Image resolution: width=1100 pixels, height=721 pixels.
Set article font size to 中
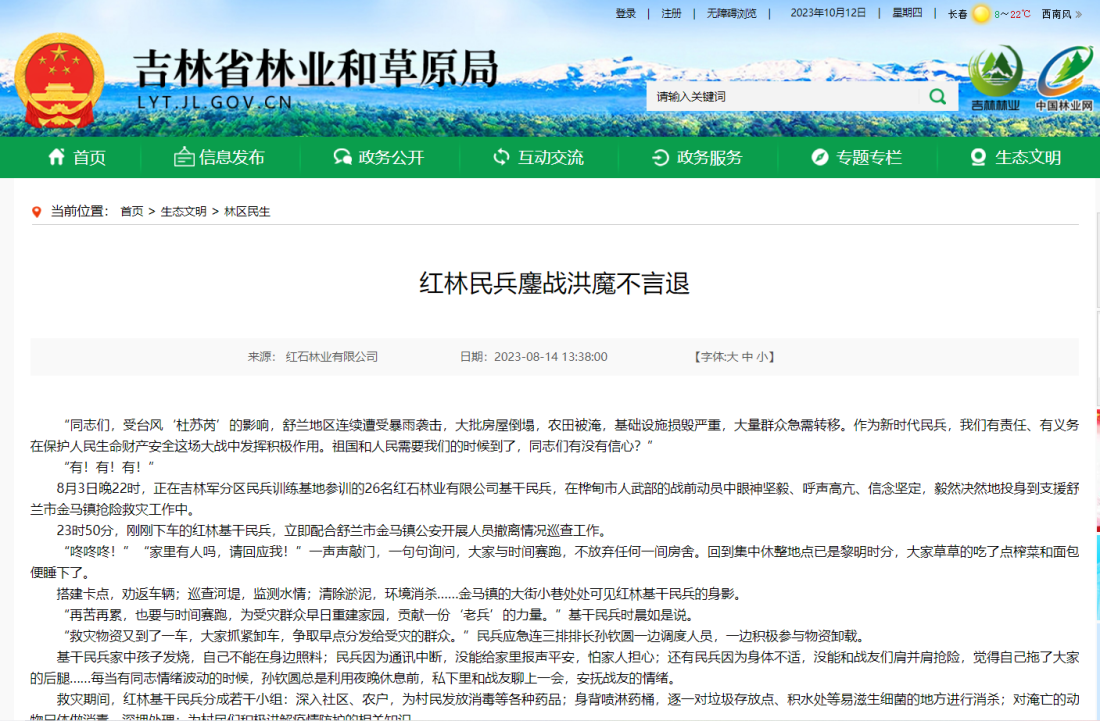click(x=746, y=357)
